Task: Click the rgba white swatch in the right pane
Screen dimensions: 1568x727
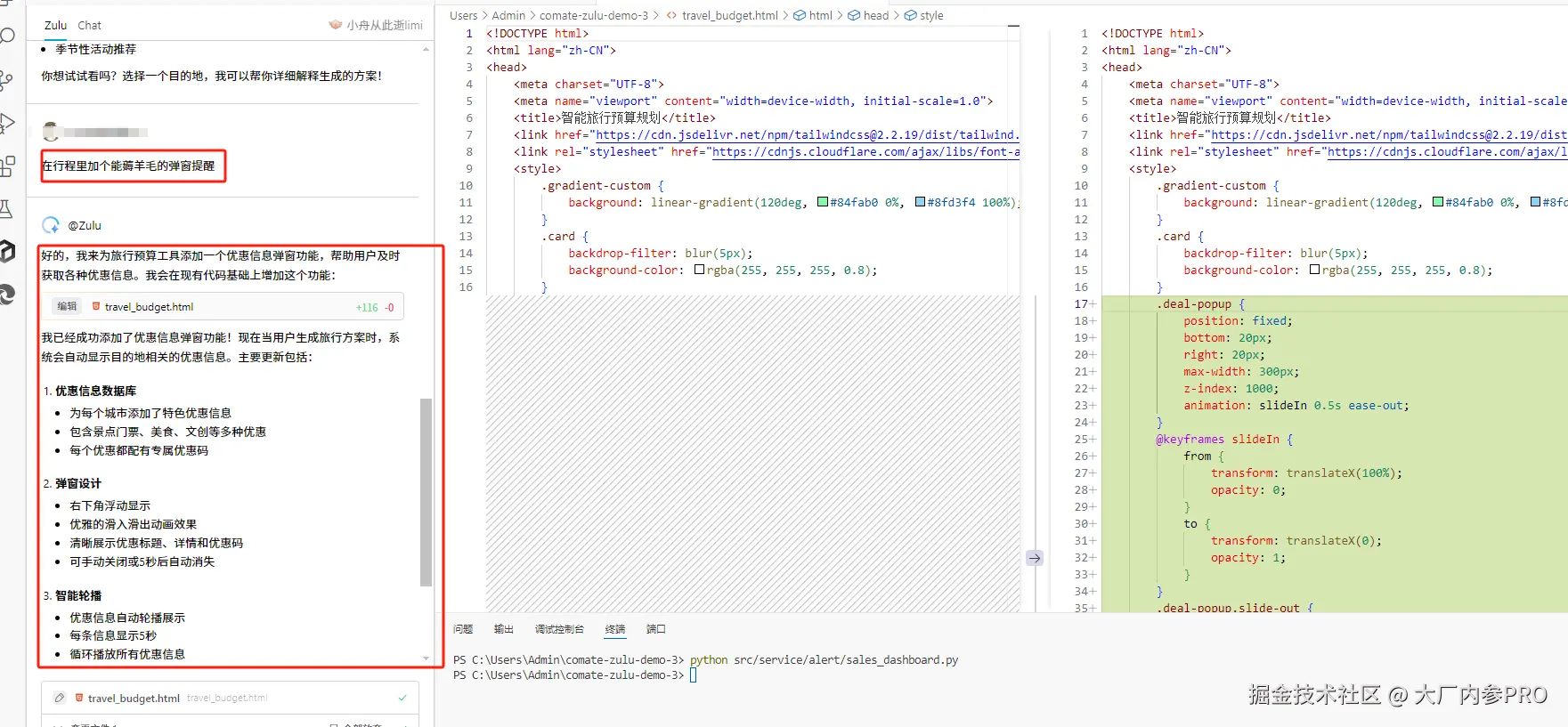Action: click(x=1314, y=270)
